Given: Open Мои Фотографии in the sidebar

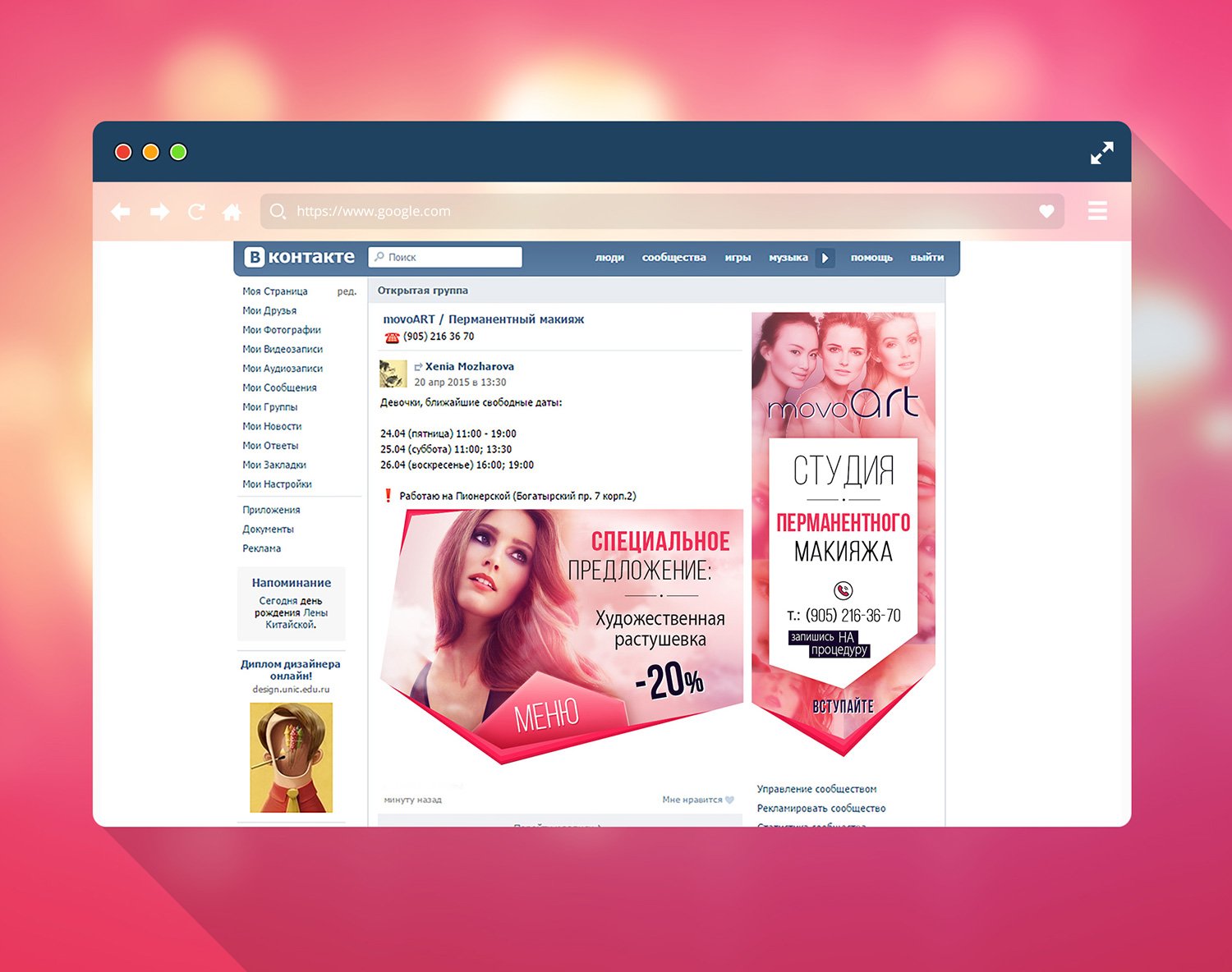Looking at the screenshot, I should click(x=282, y=330).
